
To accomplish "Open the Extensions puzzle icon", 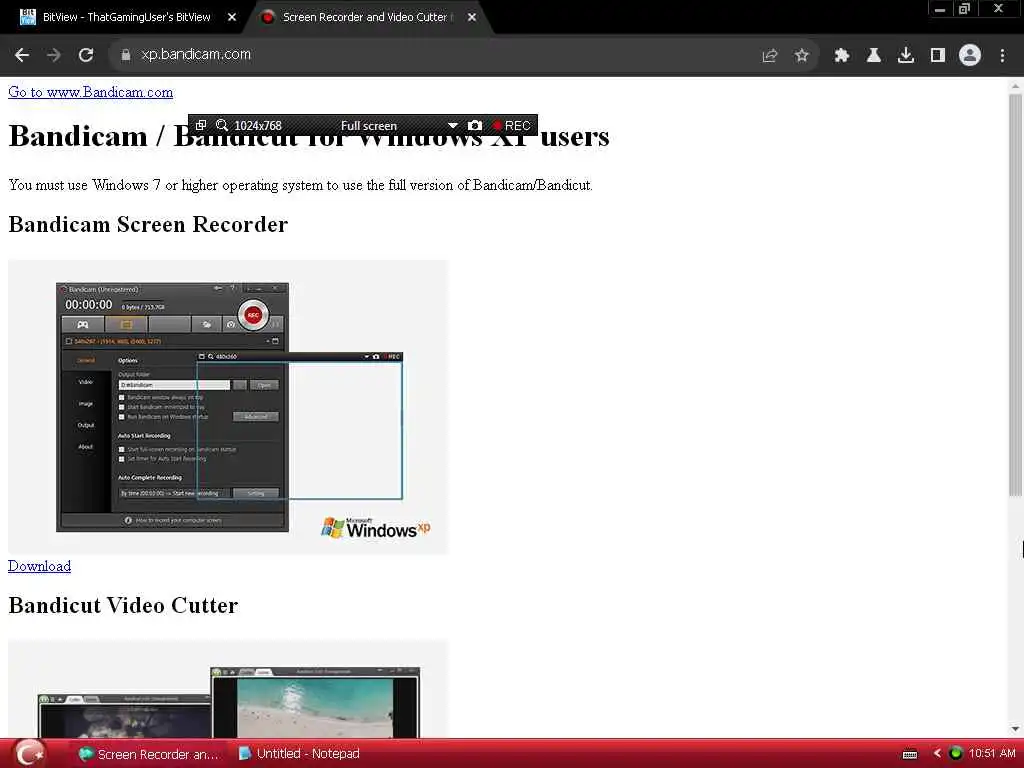I will tap(841, 56).
